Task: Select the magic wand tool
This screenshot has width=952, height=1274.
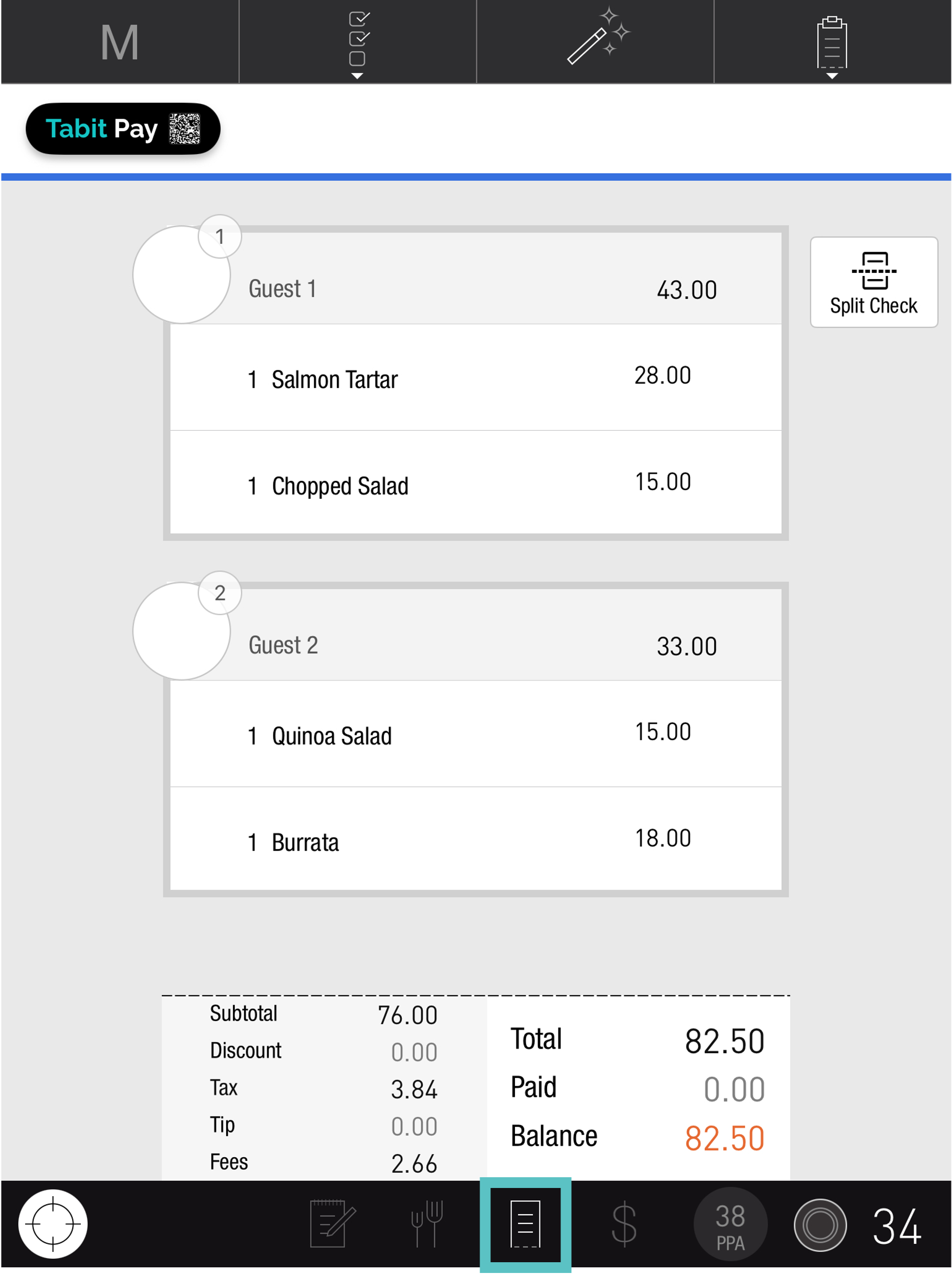Action: tap(596, 38)
